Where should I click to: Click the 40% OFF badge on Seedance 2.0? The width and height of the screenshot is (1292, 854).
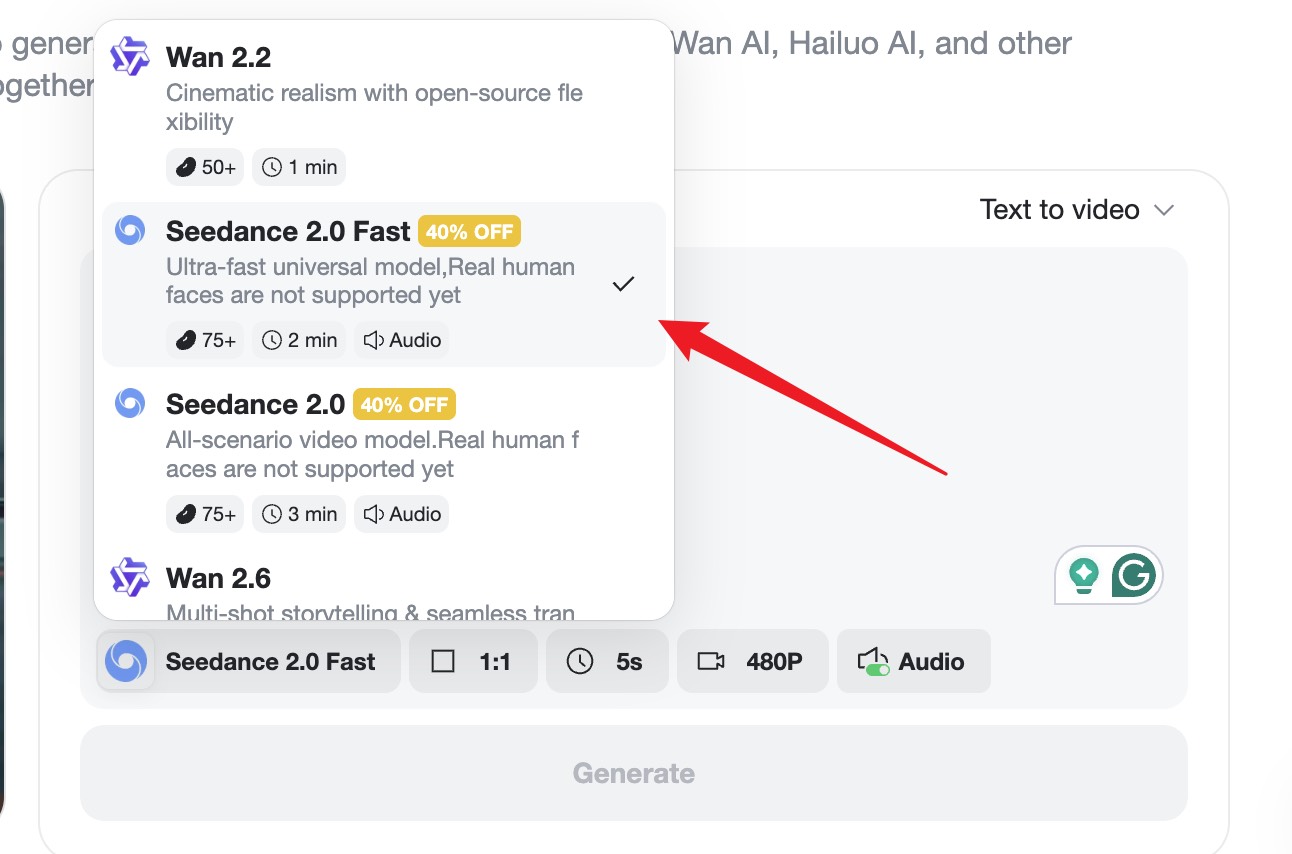tap(404, 404)
